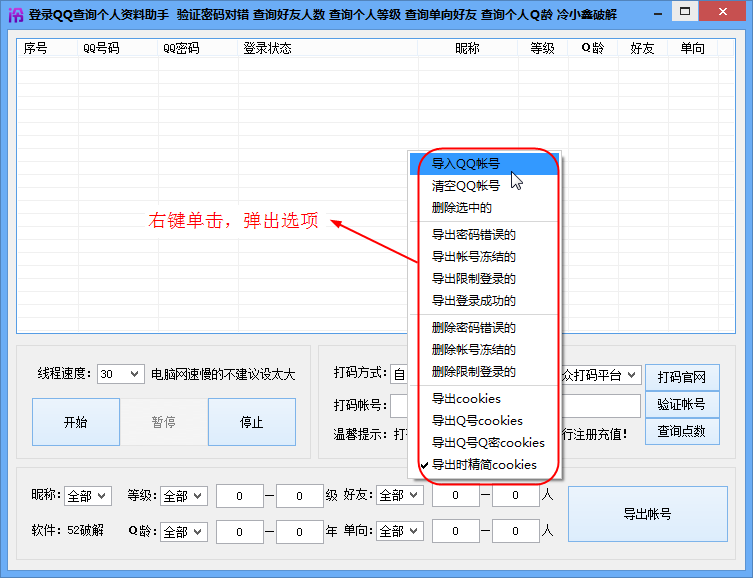Click 单向 maximum count field

tap(516, 531)
